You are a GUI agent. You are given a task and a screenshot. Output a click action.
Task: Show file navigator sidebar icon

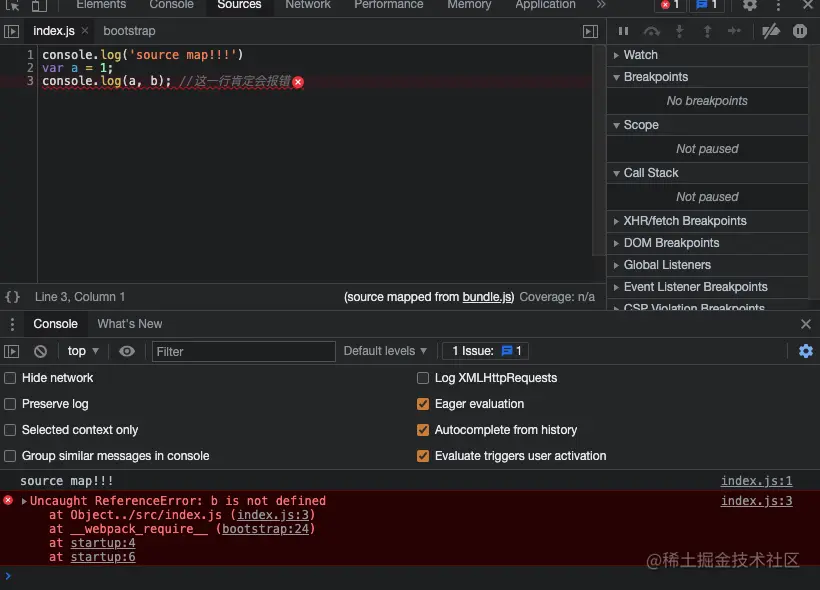point(12,31)
